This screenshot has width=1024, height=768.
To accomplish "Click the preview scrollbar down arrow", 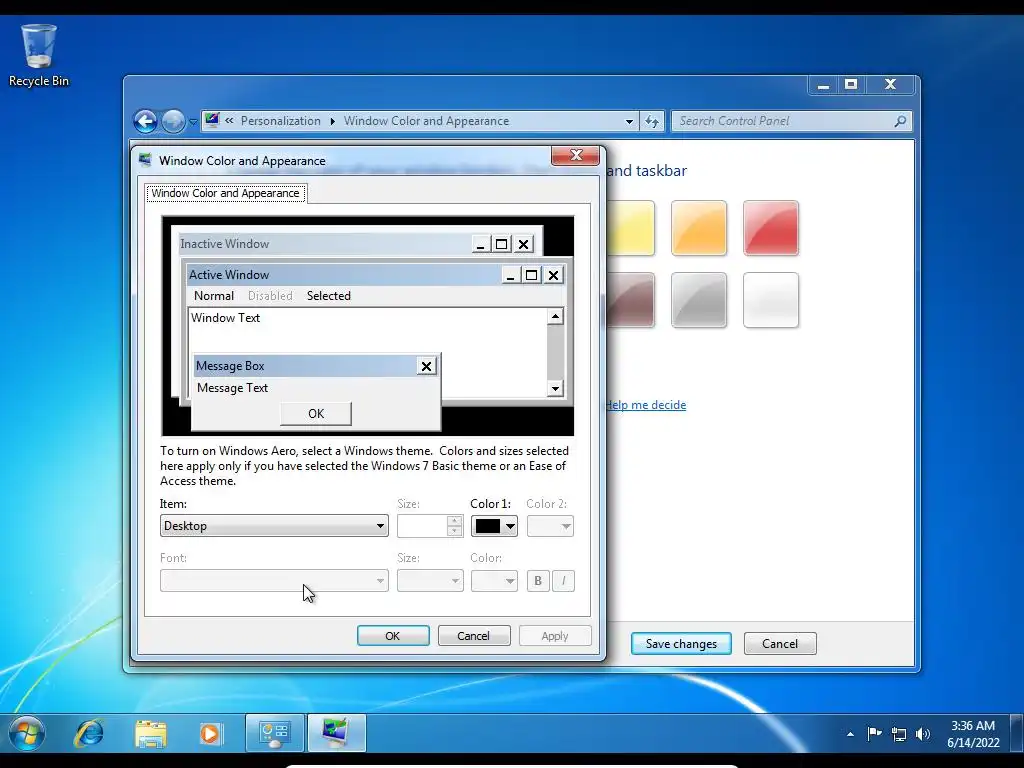I will point(555,389).
